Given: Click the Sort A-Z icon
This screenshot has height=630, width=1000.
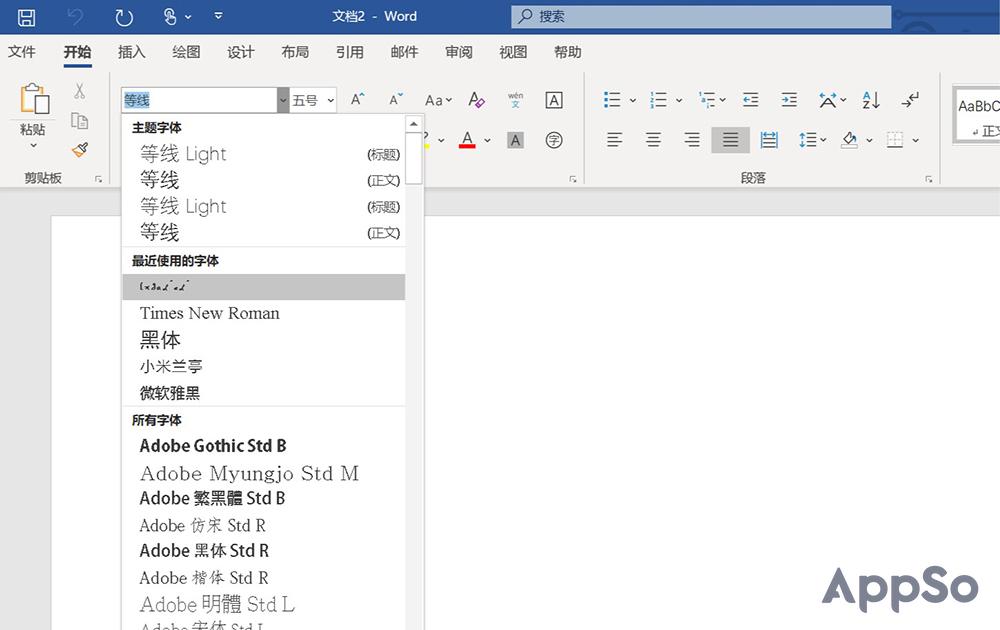Looking at the screenshot, I should 871,99.
